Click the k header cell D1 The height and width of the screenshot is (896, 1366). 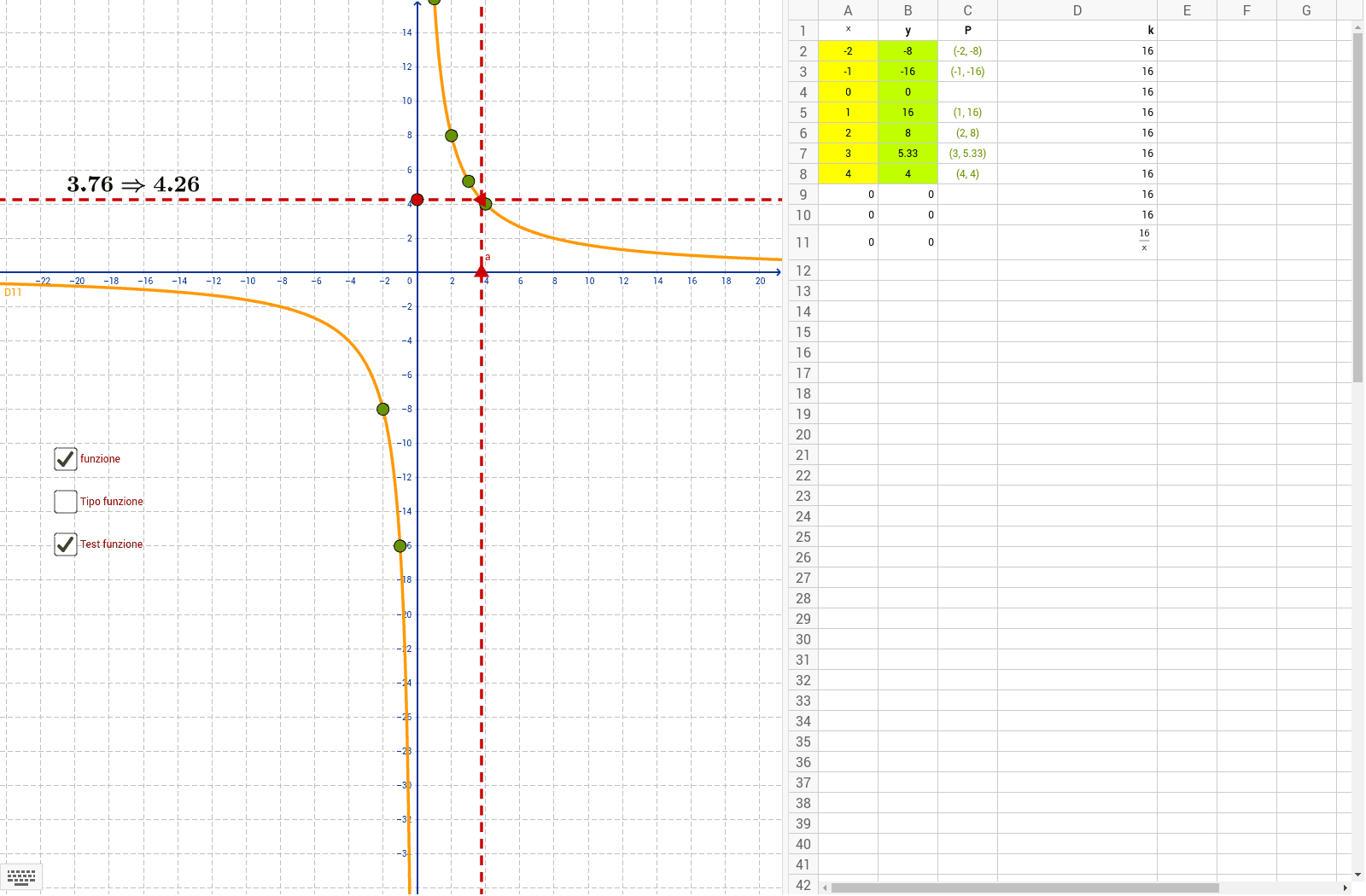point(1077,31)
